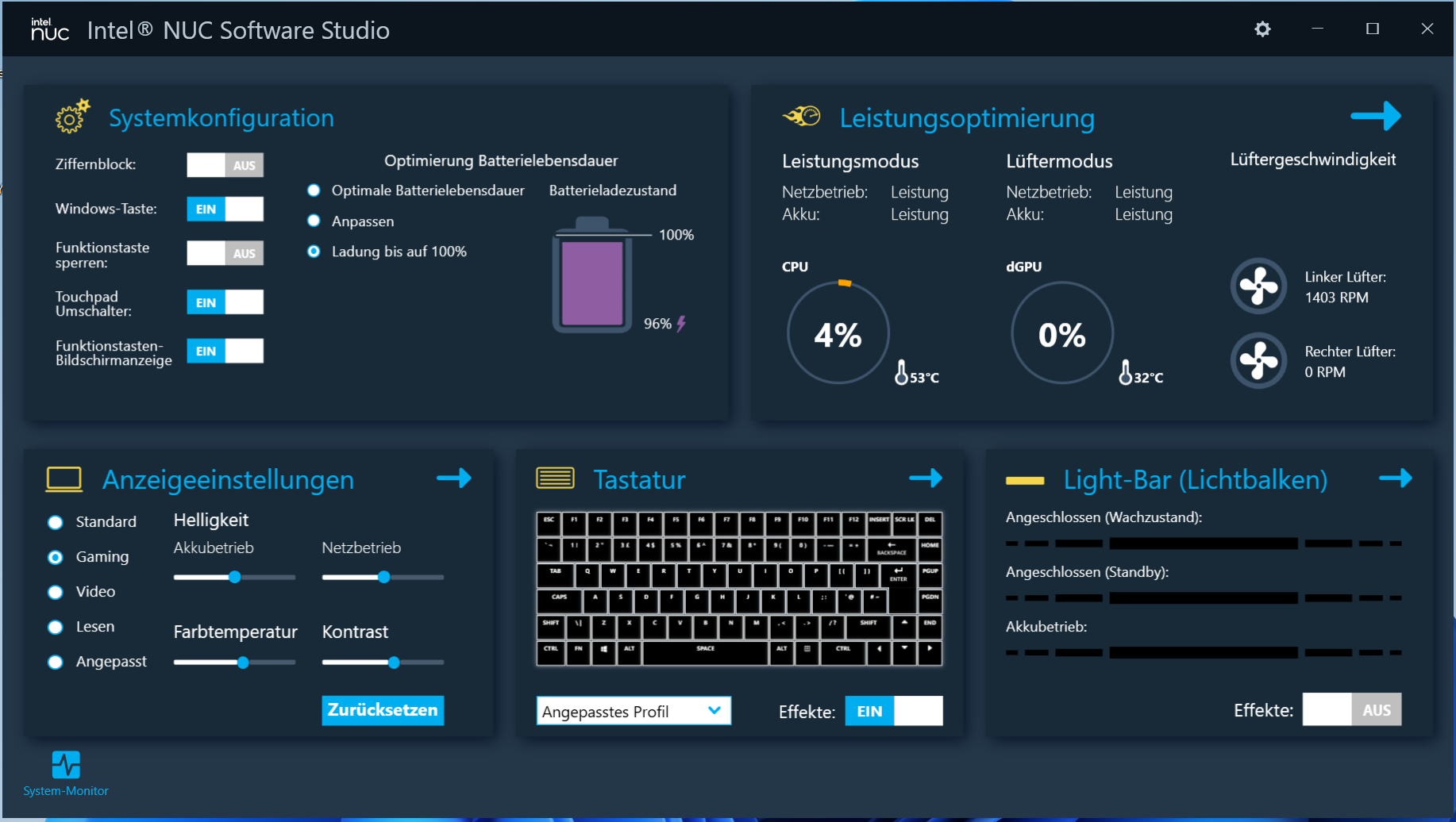Click the Angeschlossen (Standby) light bar

[1204, 597]
